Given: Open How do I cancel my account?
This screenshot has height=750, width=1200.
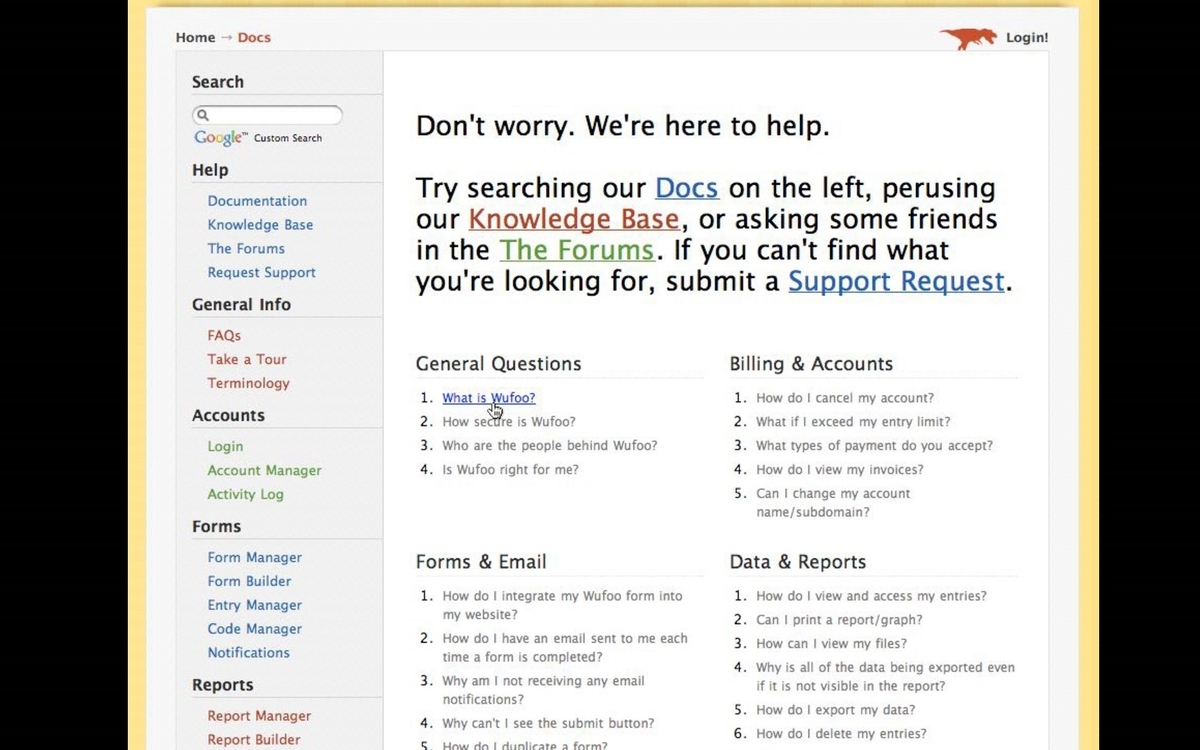Looking at the screenshot, I should coord(845,398).
